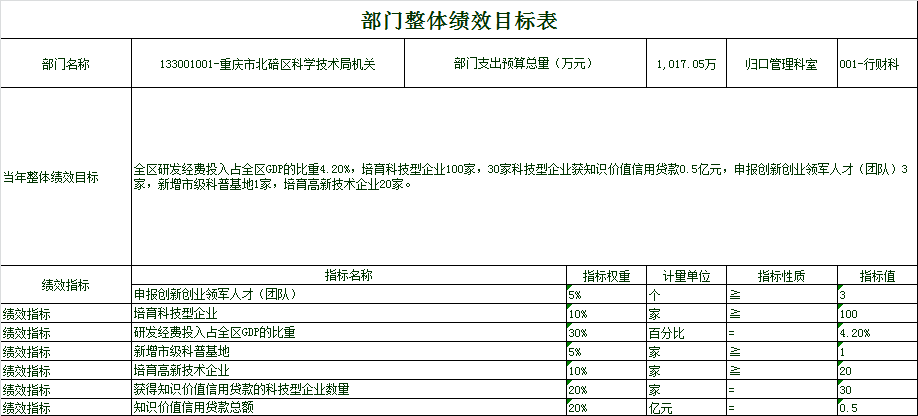Click the '当年整体绩效目标' label
The image size is (918, 416).
point(66,177)
